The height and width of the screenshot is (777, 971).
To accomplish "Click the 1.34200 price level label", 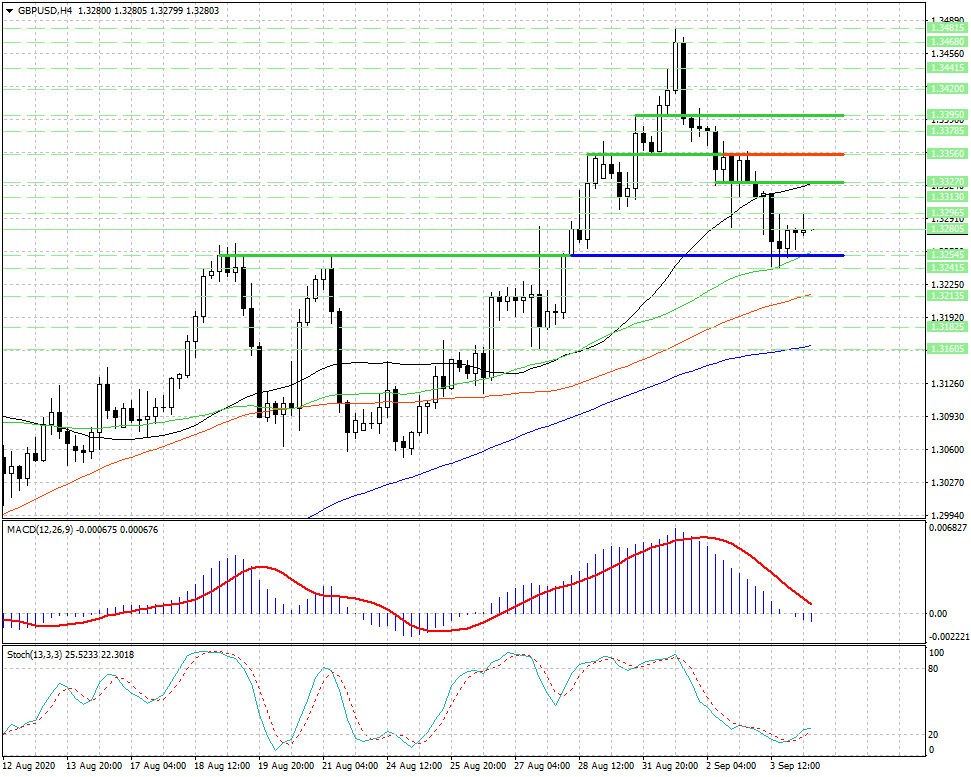I will (947, 89).
